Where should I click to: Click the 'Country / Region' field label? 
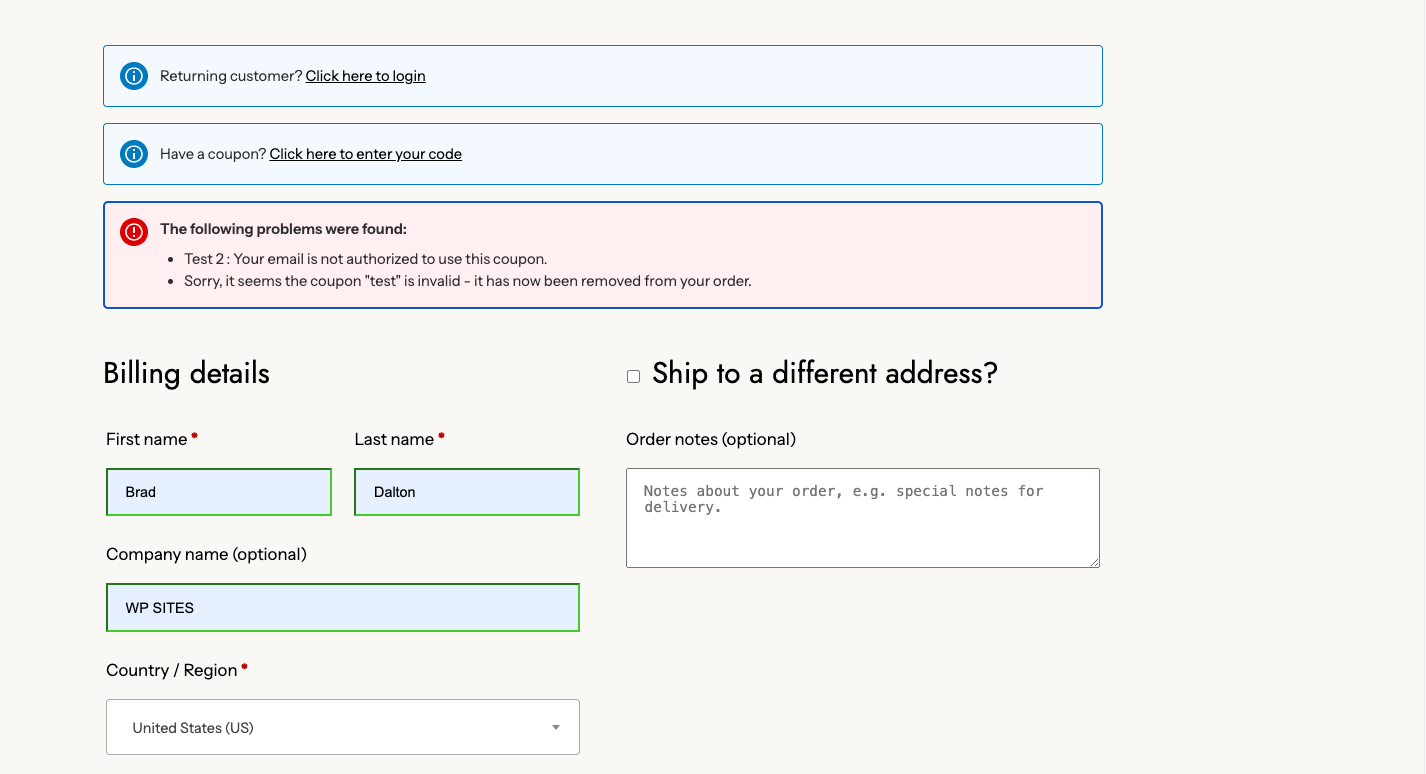click(x=171, y=670)
